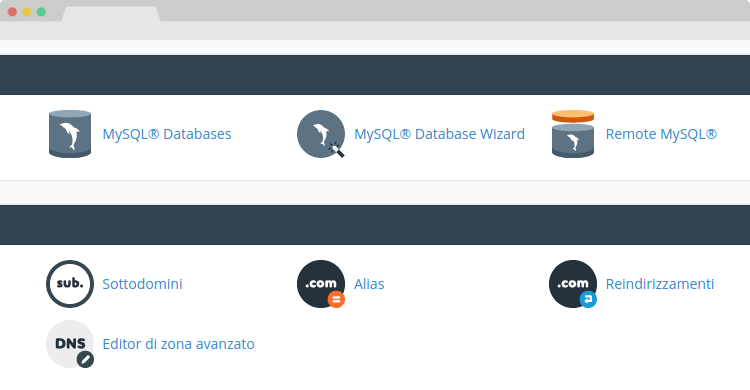The height and width of the screenshot is (390, 750).
Task: Open the Sottodomini link
Action: 143,284
